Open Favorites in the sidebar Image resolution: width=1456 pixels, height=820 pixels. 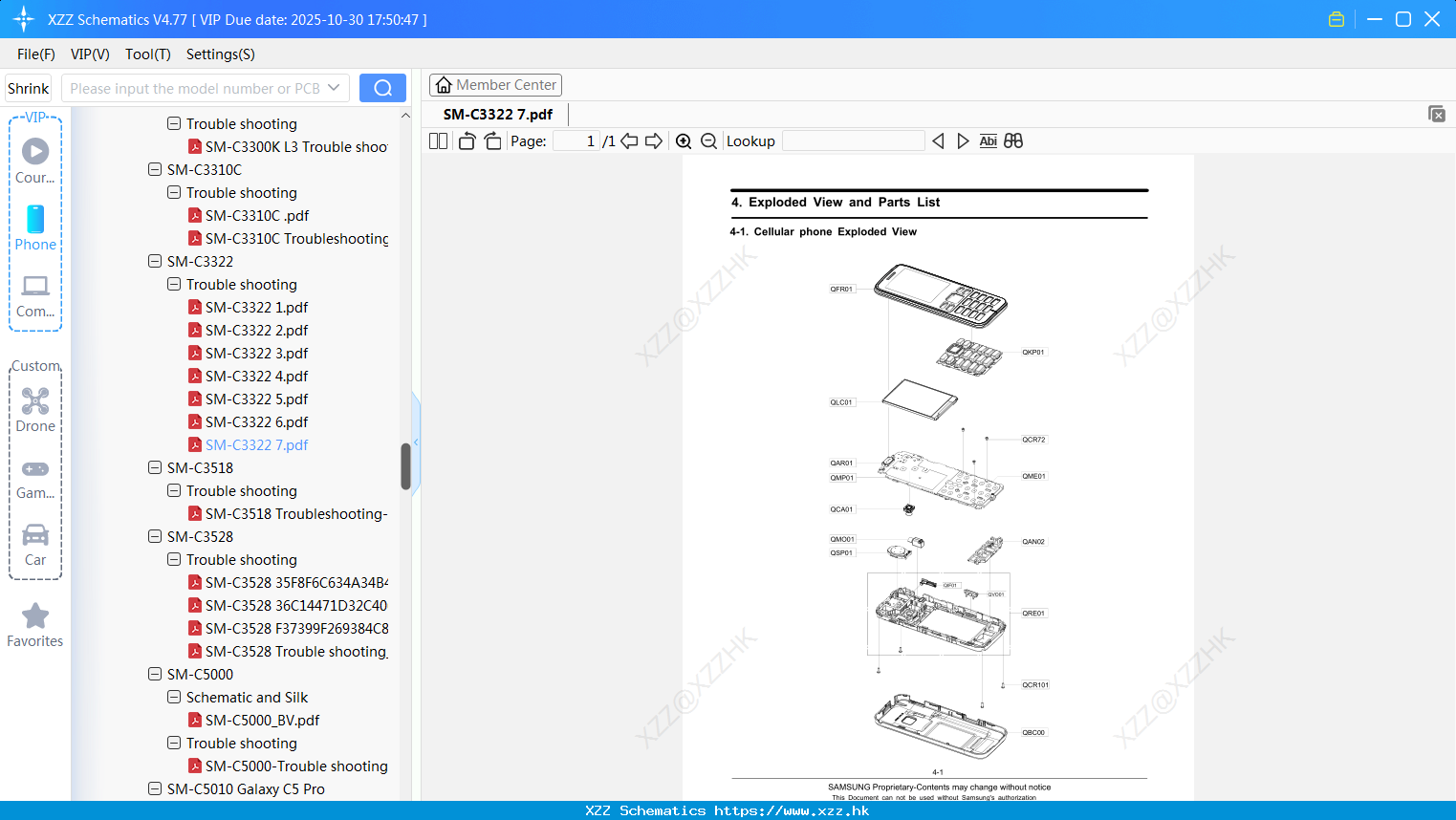tap(35, 626)
